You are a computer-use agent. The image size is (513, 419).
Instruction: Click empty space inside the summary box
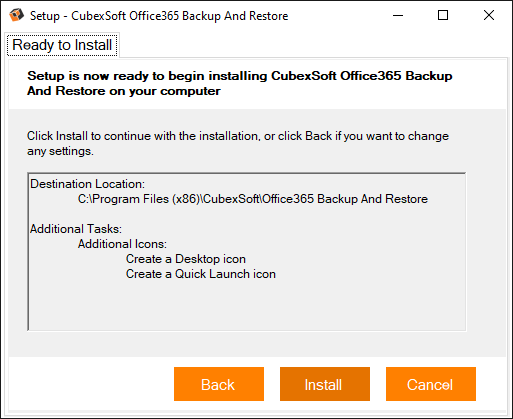[247, 307]
